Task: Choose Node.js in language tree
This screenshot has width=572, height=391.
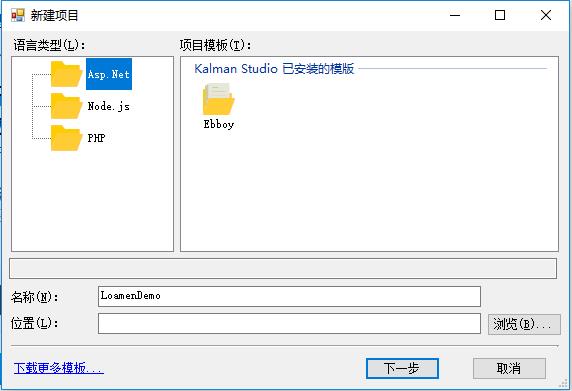Action: (108, 106)
